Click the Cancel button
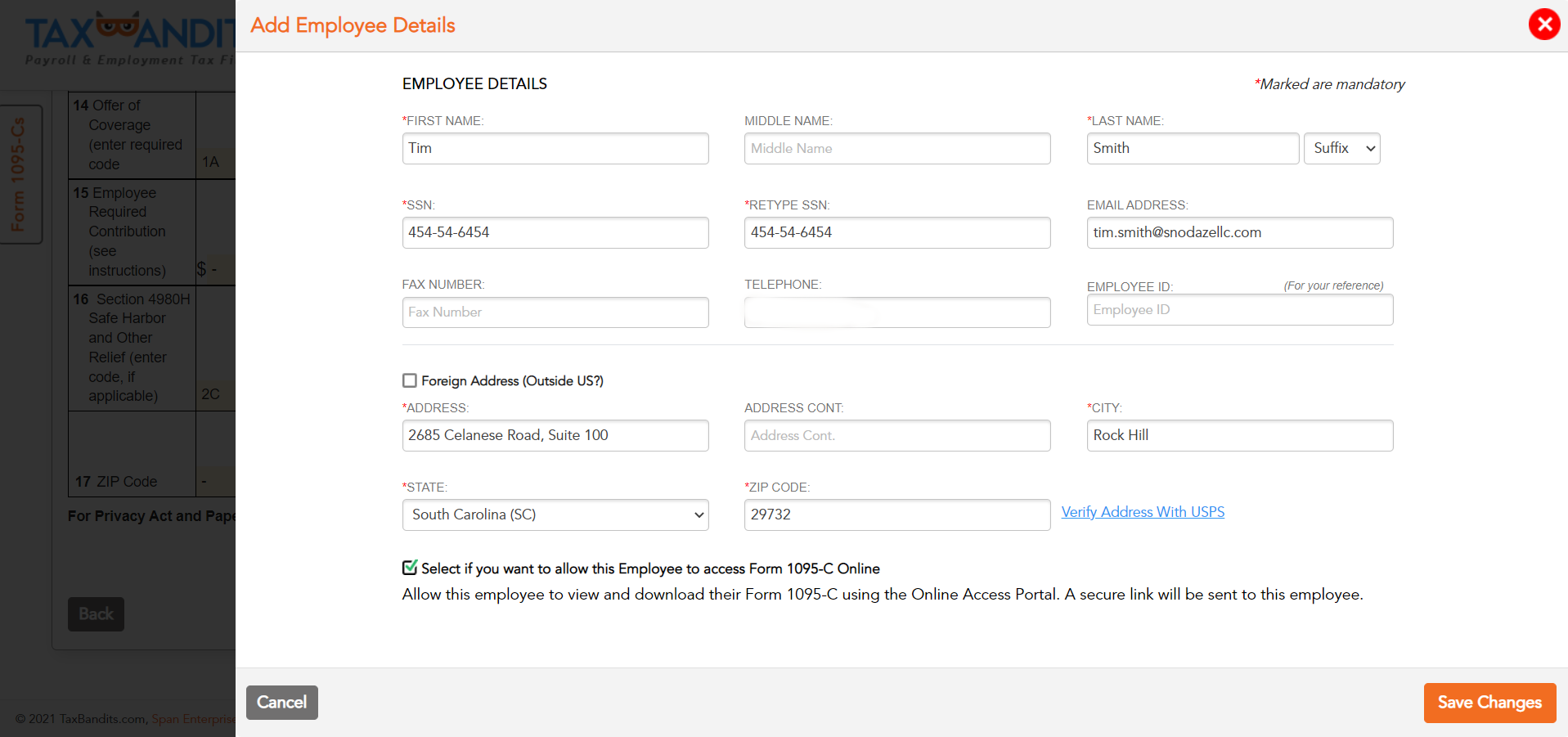Viewport: 1568px width, 737px height. pos(281,702)
